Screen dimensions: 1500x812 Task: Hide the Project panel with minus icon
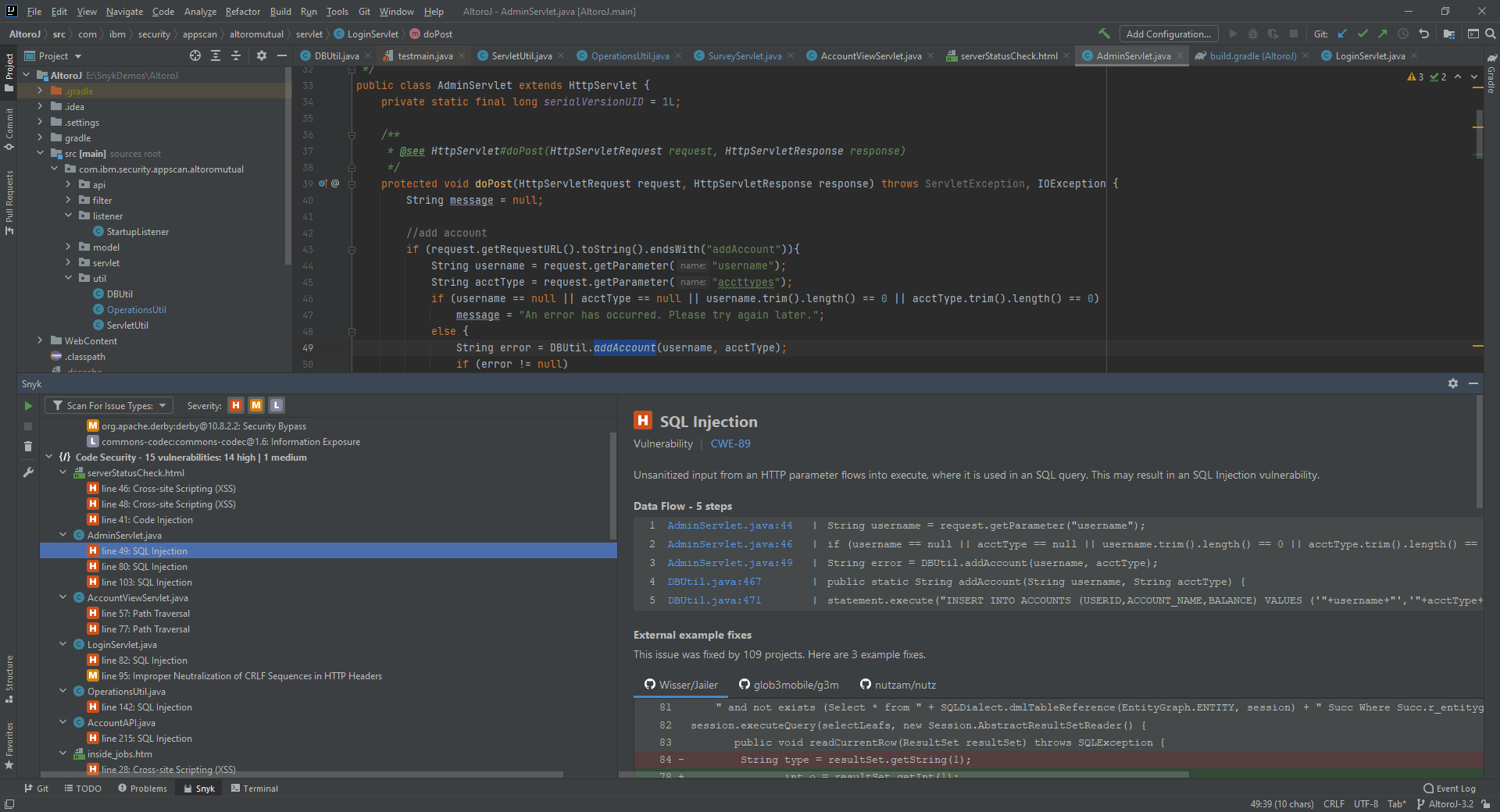pyautogui.click(x=282, y=55)
